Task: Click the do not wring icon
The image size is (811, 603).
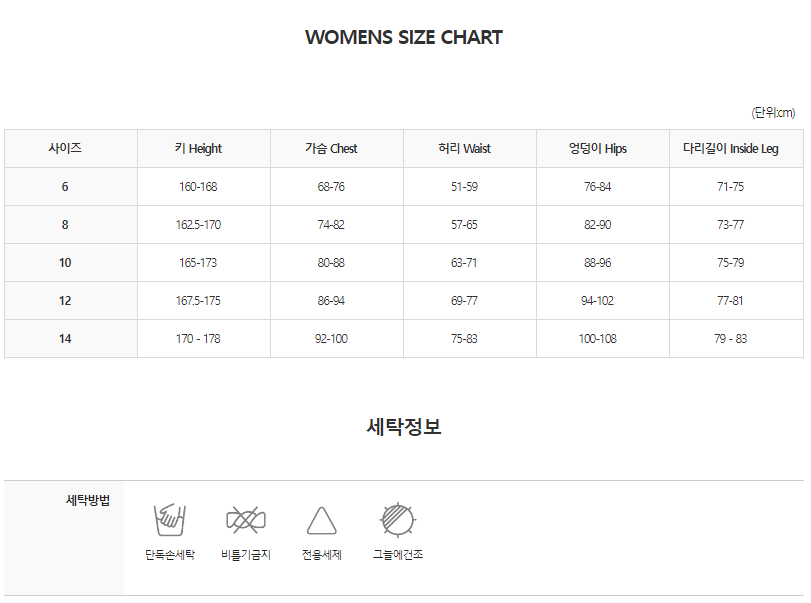Action: [246, 520]
